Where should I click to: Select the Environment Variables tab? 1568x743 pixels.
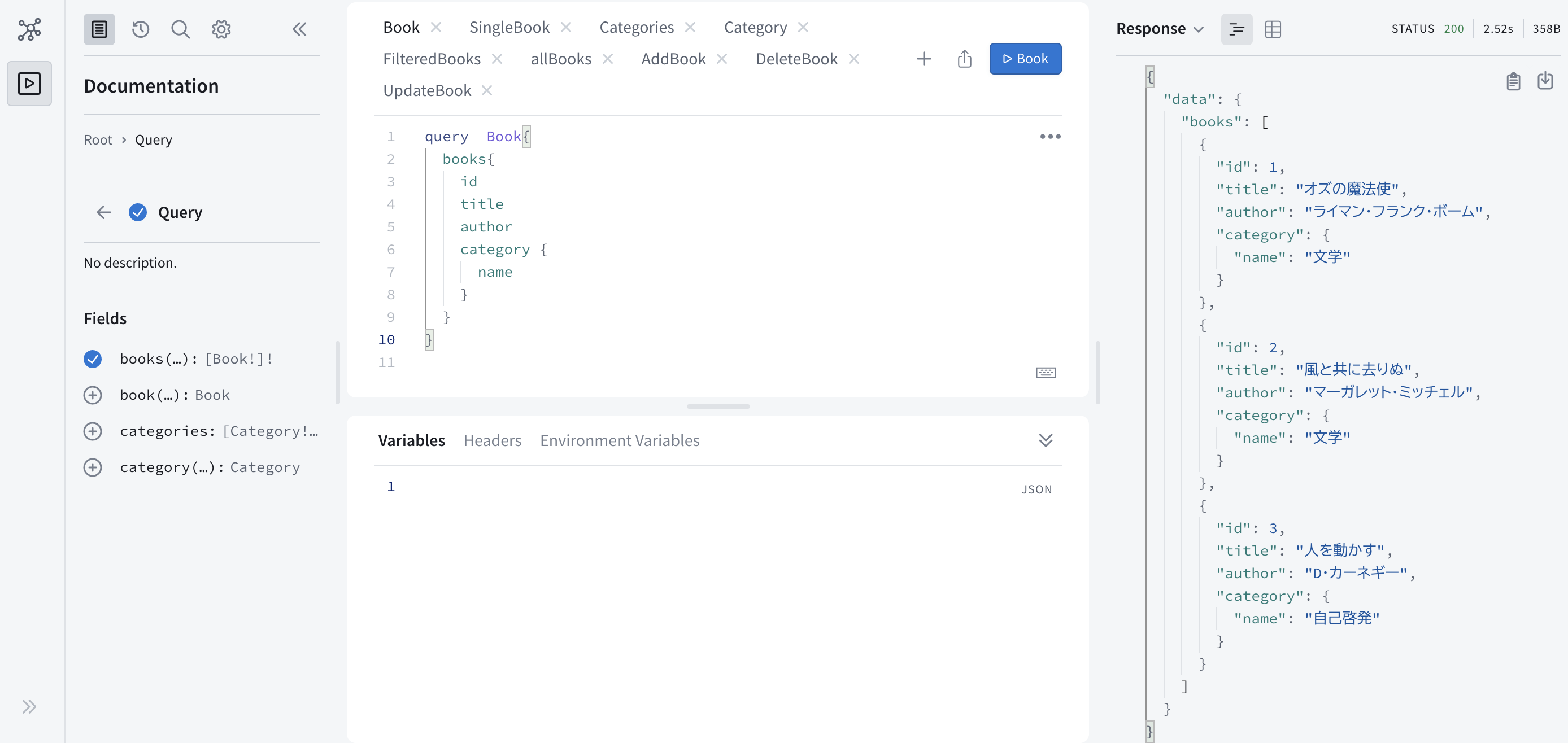(620, 439)
